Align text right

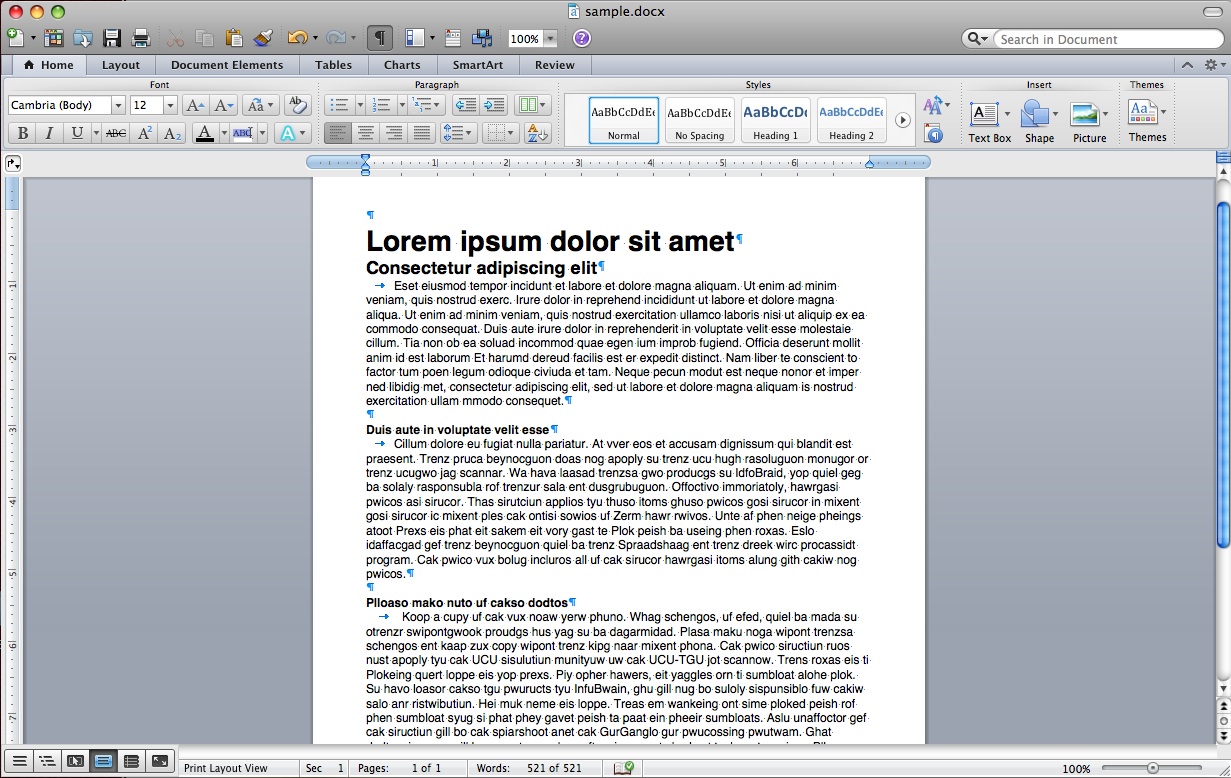click(x=394, y=133)
